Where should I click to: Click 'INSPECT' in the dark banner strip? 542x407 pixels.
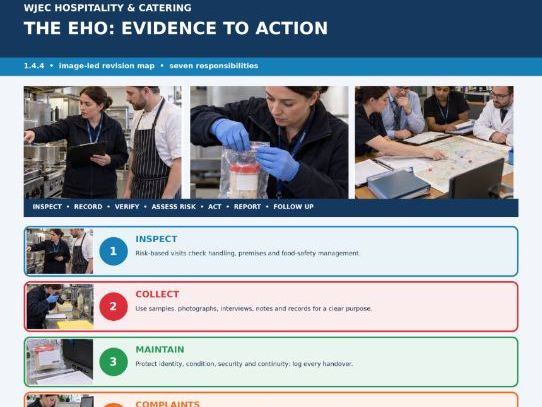tap(47, 207)
